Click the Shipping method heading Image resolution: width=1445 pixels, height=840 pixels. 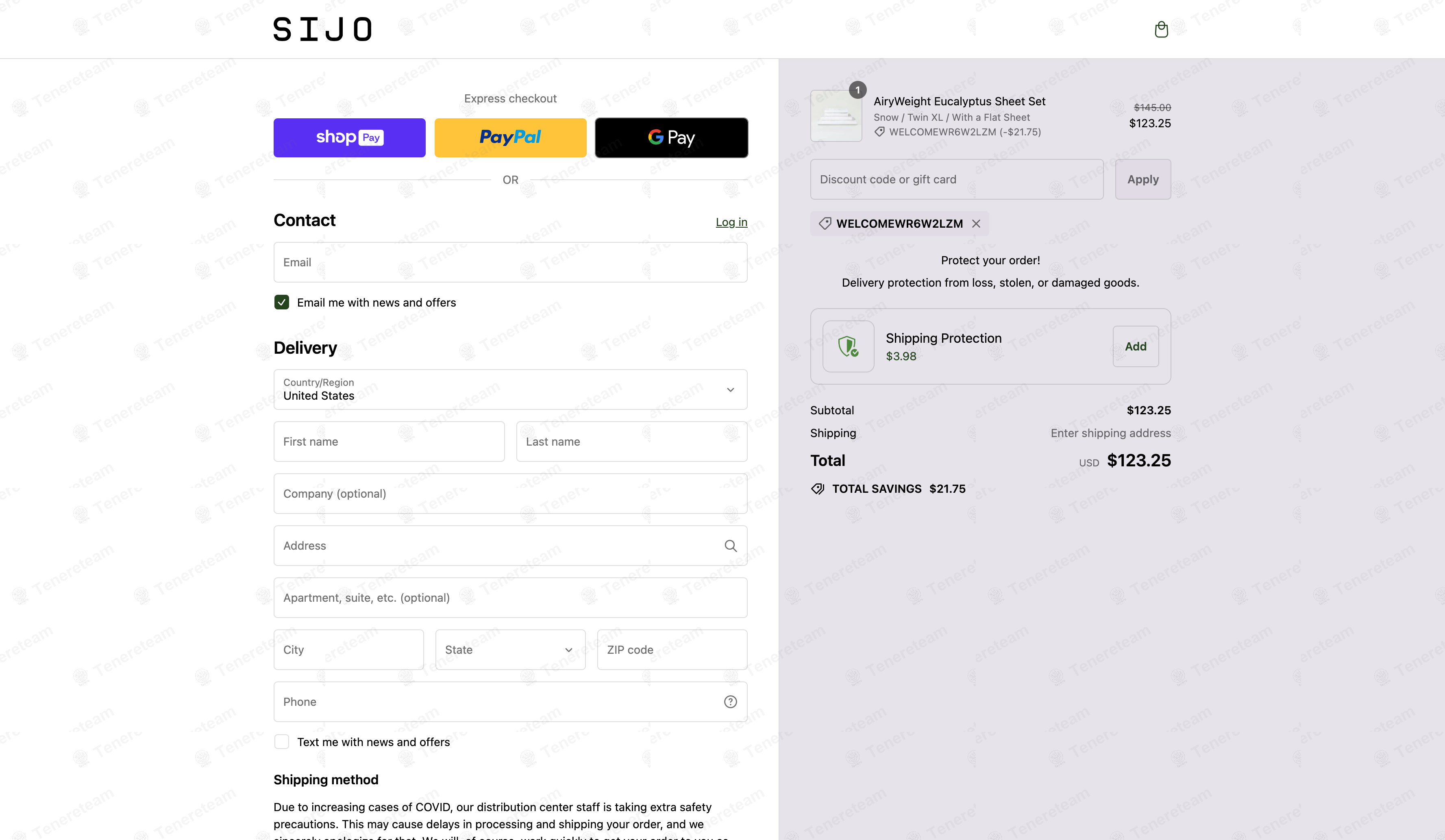[326, 780]
